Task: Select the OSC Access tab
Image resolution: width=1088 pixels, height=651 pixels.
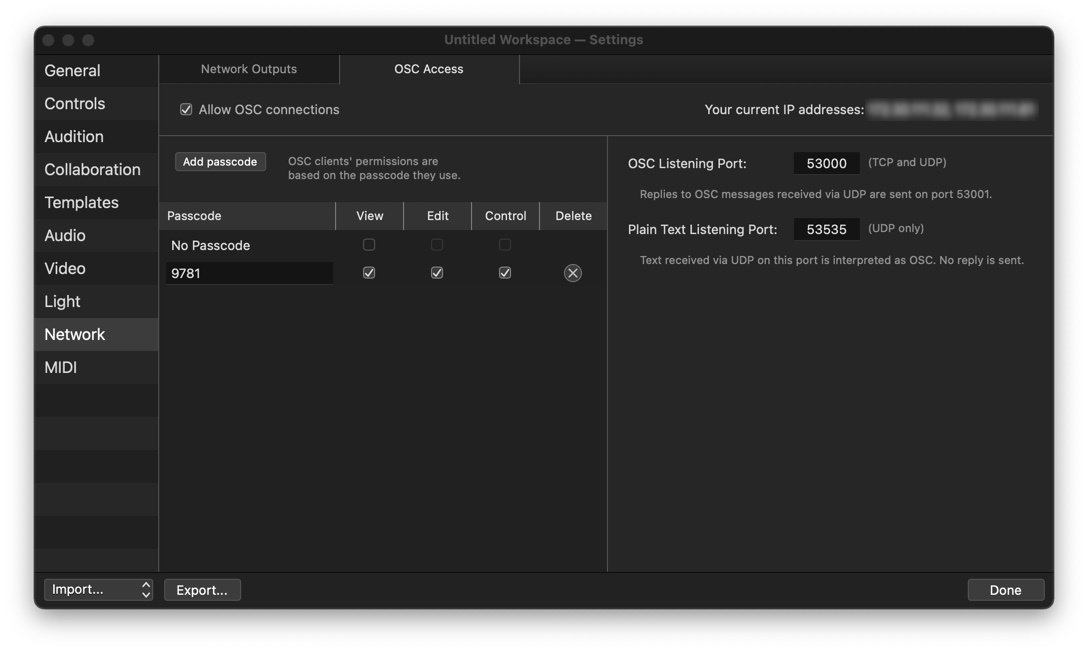Action: pyautogui.click(x=429, y=69)
